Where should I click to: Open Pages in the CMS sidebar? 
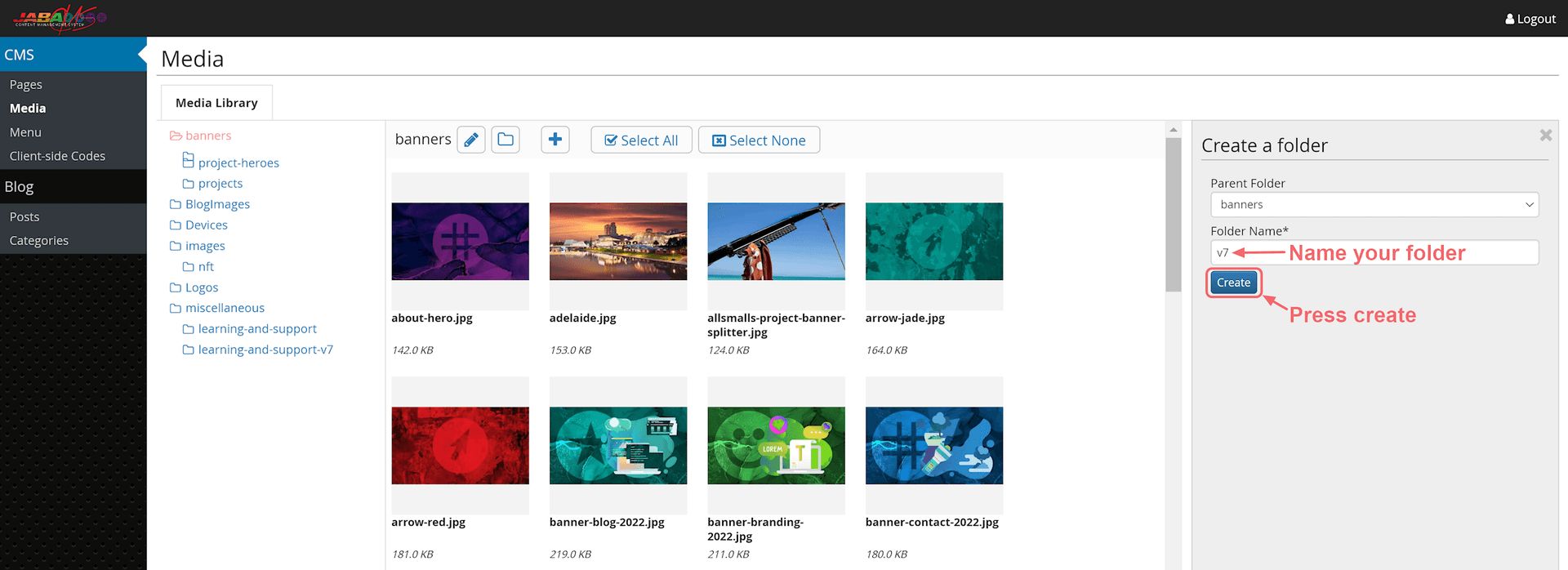[x=26, y=84]
